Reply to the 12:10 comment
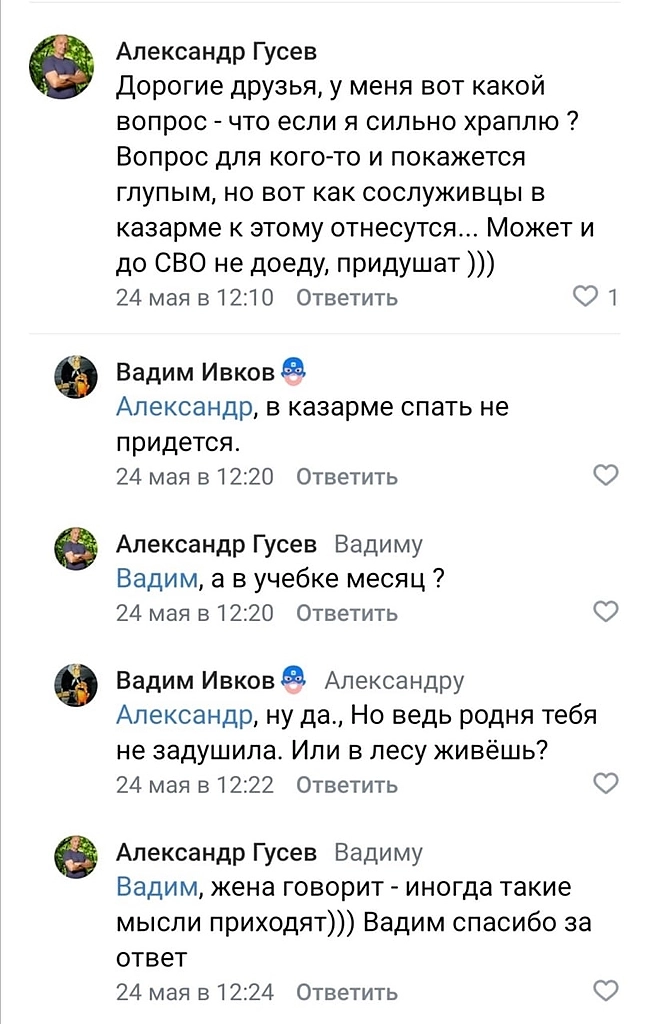Viewport: 649px width, 1024px height. coord(347,297)
